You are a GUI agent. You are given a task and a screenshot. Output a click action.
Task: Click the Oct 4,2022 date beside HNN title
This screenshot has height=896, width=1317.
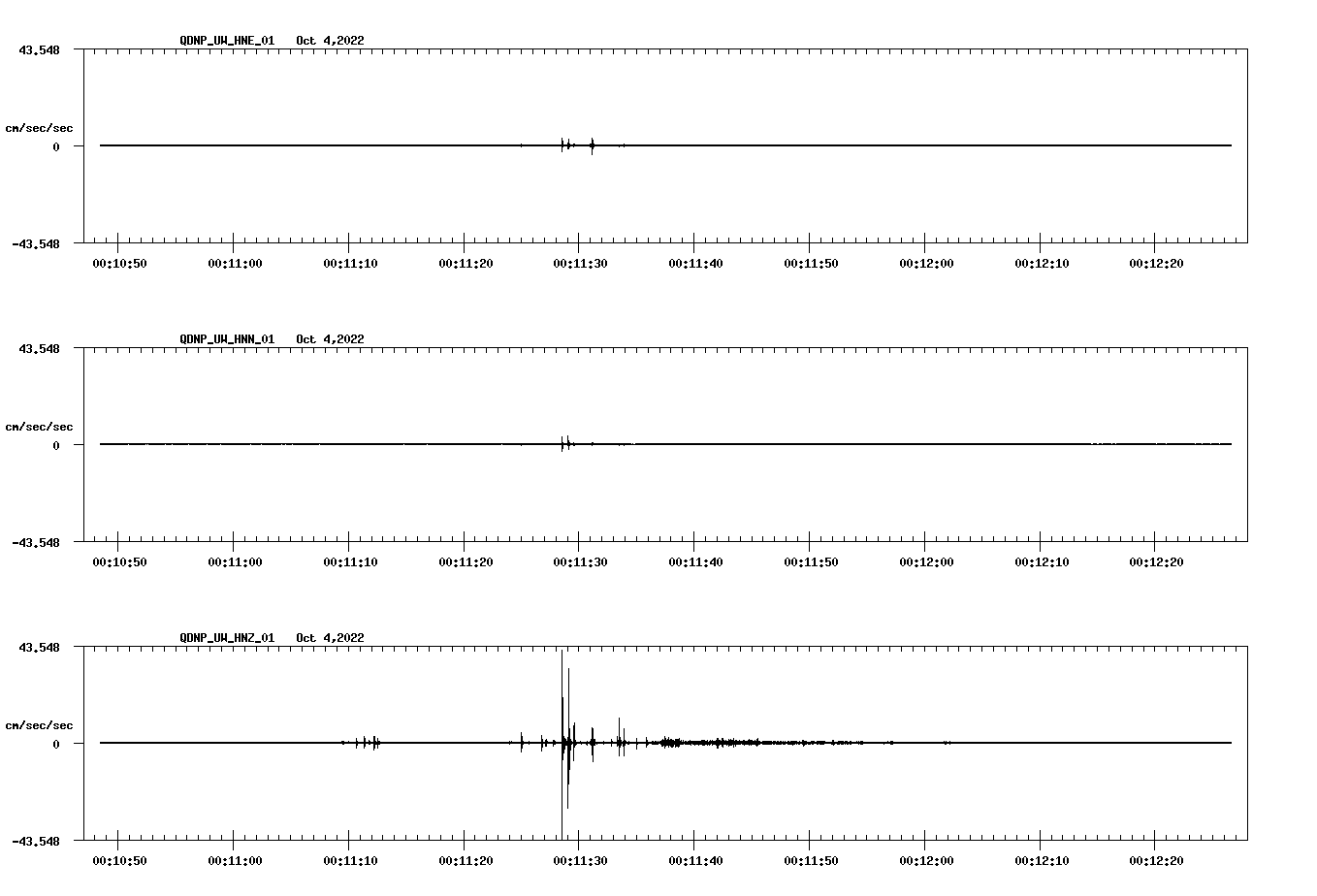331,339
